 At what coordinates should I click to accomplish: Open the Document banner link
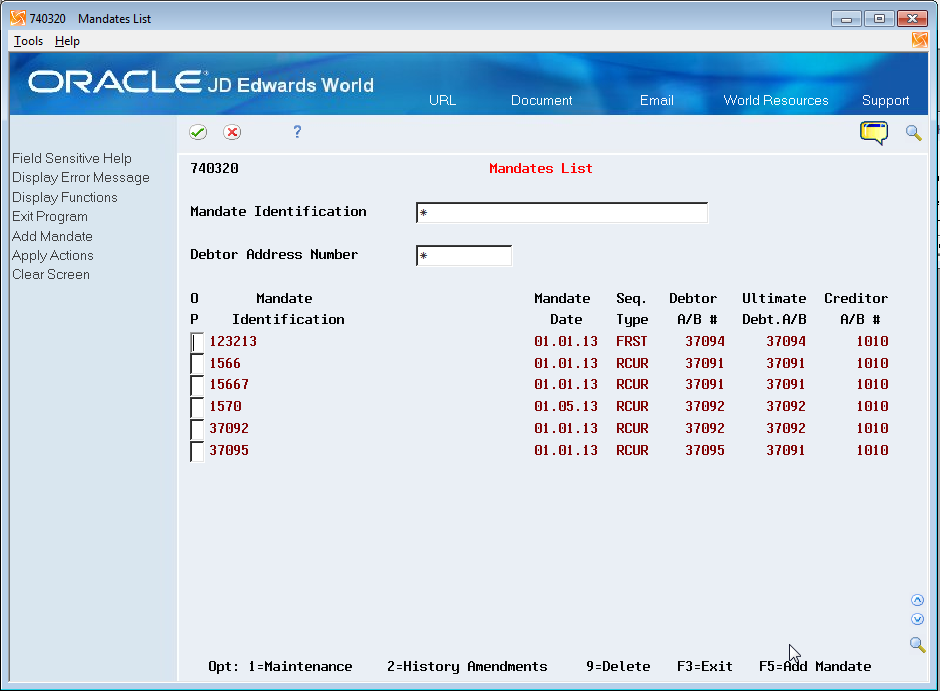pos(541,100)
